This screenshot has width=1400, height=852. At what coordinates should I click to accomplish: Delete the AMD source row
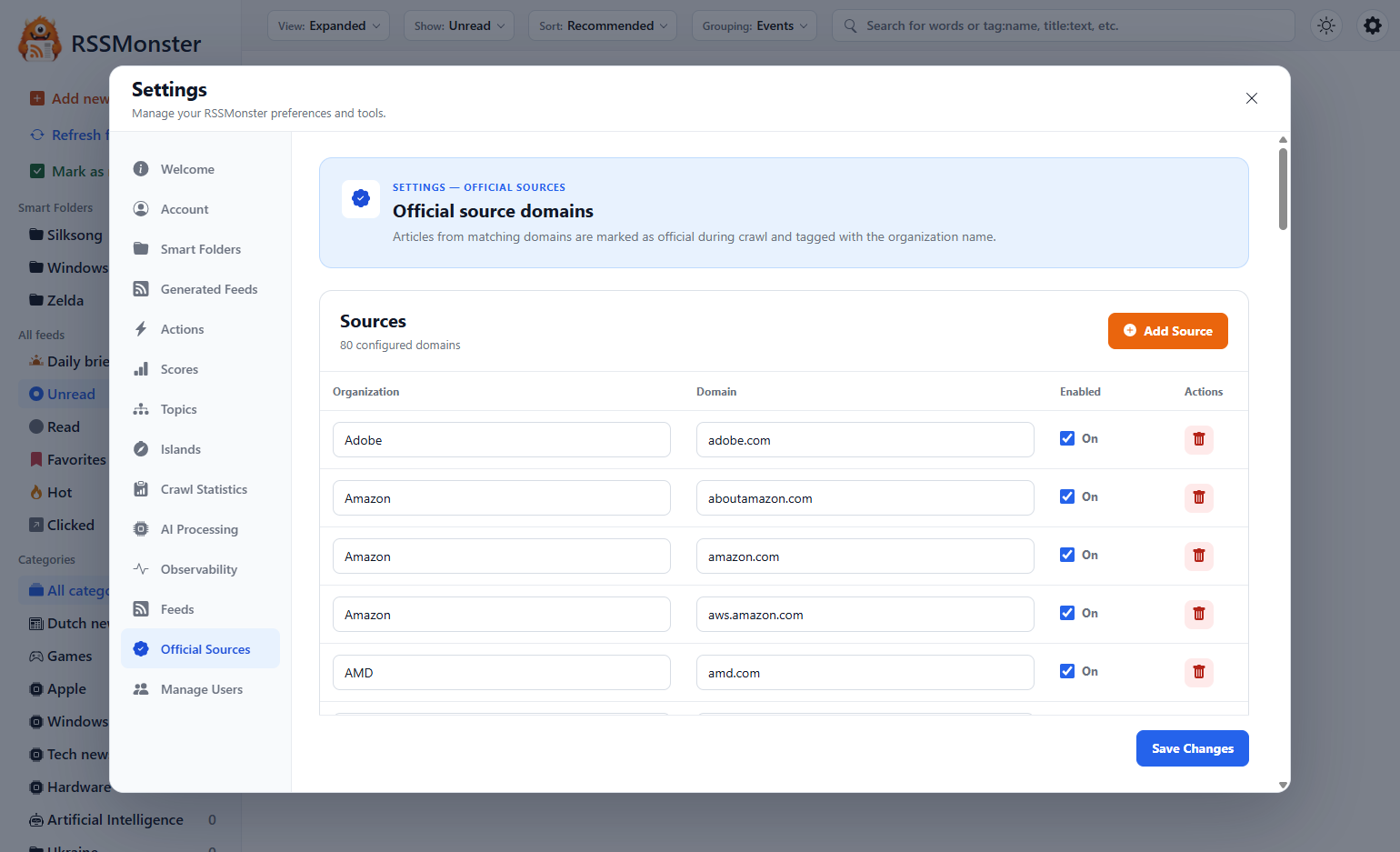coord(1198,672)
